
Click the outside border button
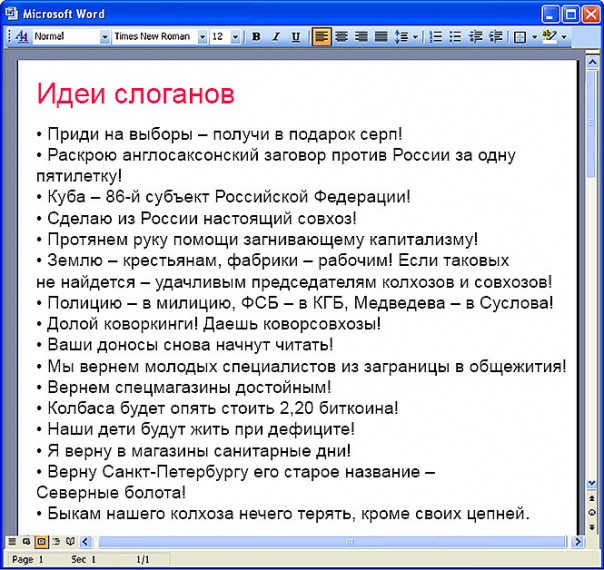pos(519,37)
